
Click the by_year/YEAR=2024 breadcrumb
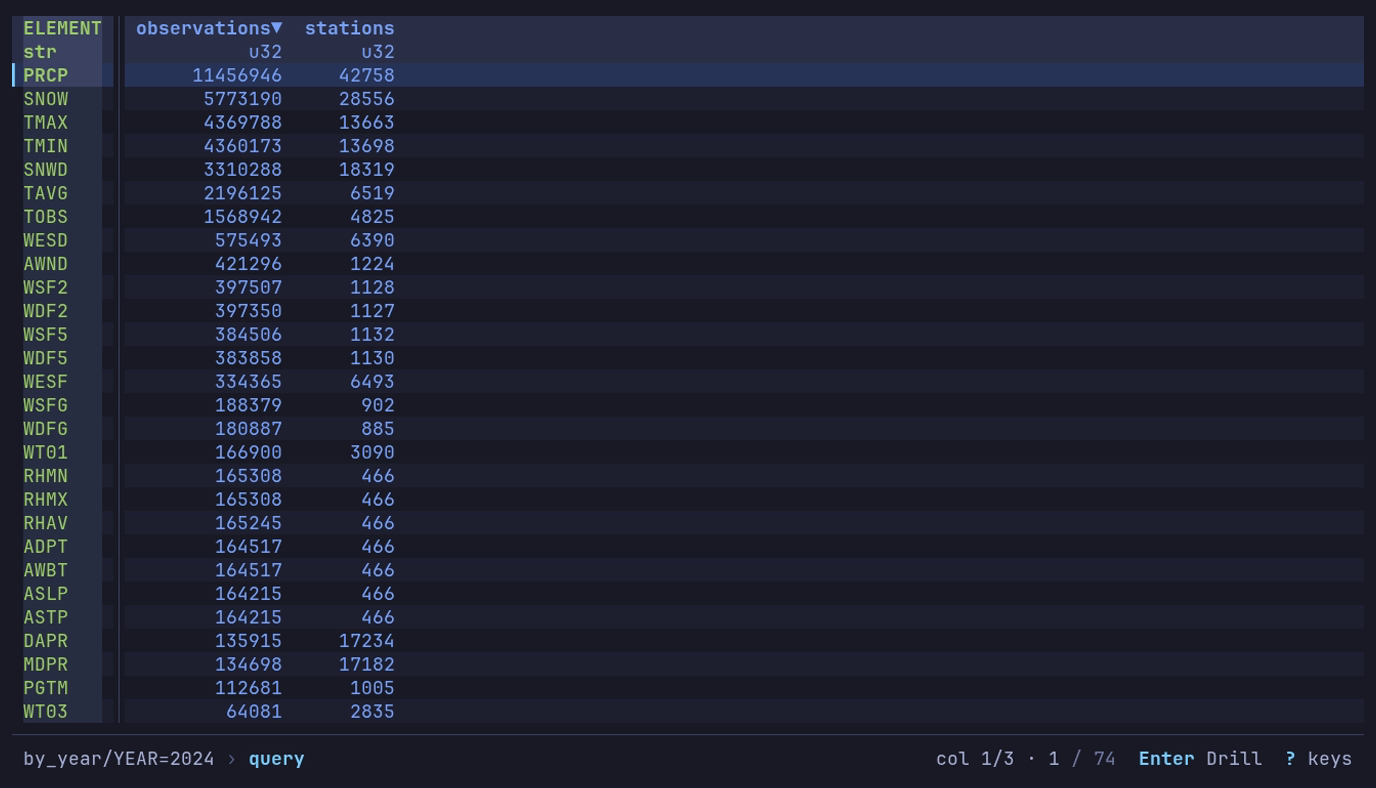tap(119, 759)
